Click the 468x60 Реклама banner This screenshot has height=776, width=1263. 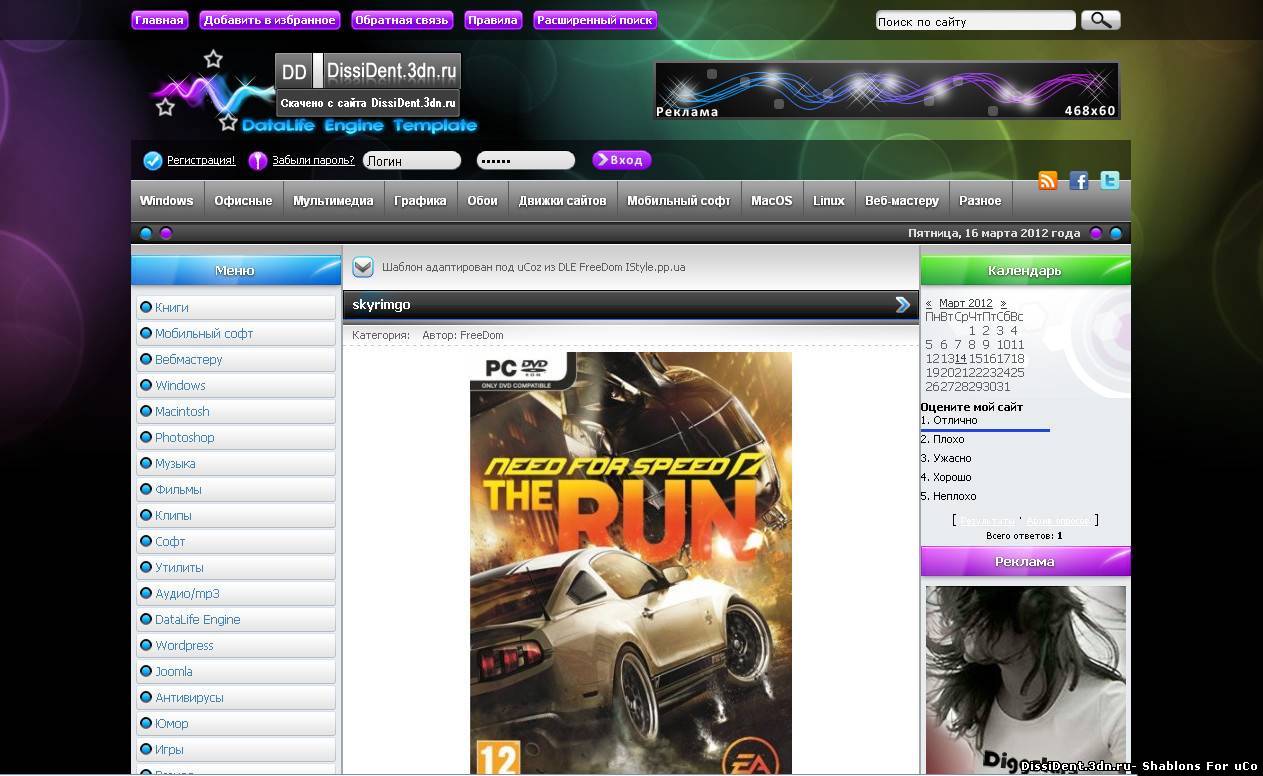pyautogui.click(x=887, y=90)
